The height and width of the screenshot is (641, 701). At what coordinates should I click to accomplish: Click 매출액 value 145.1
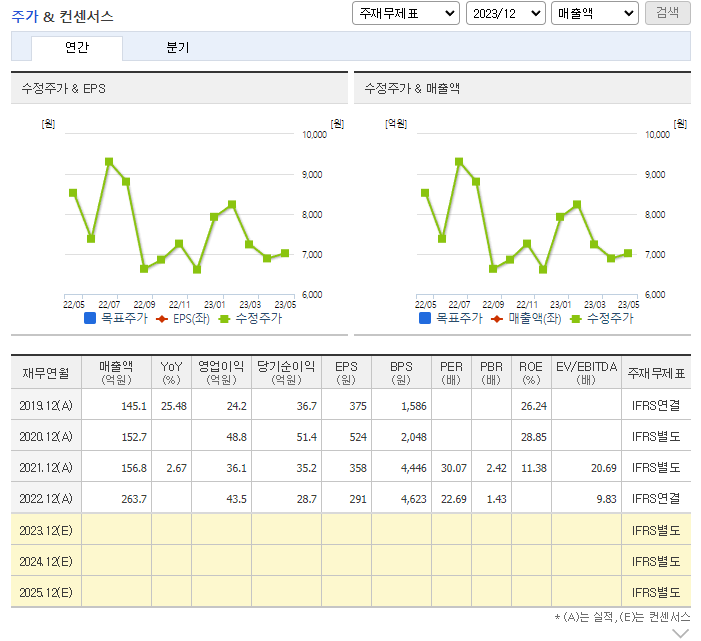[x=134, y=406]
